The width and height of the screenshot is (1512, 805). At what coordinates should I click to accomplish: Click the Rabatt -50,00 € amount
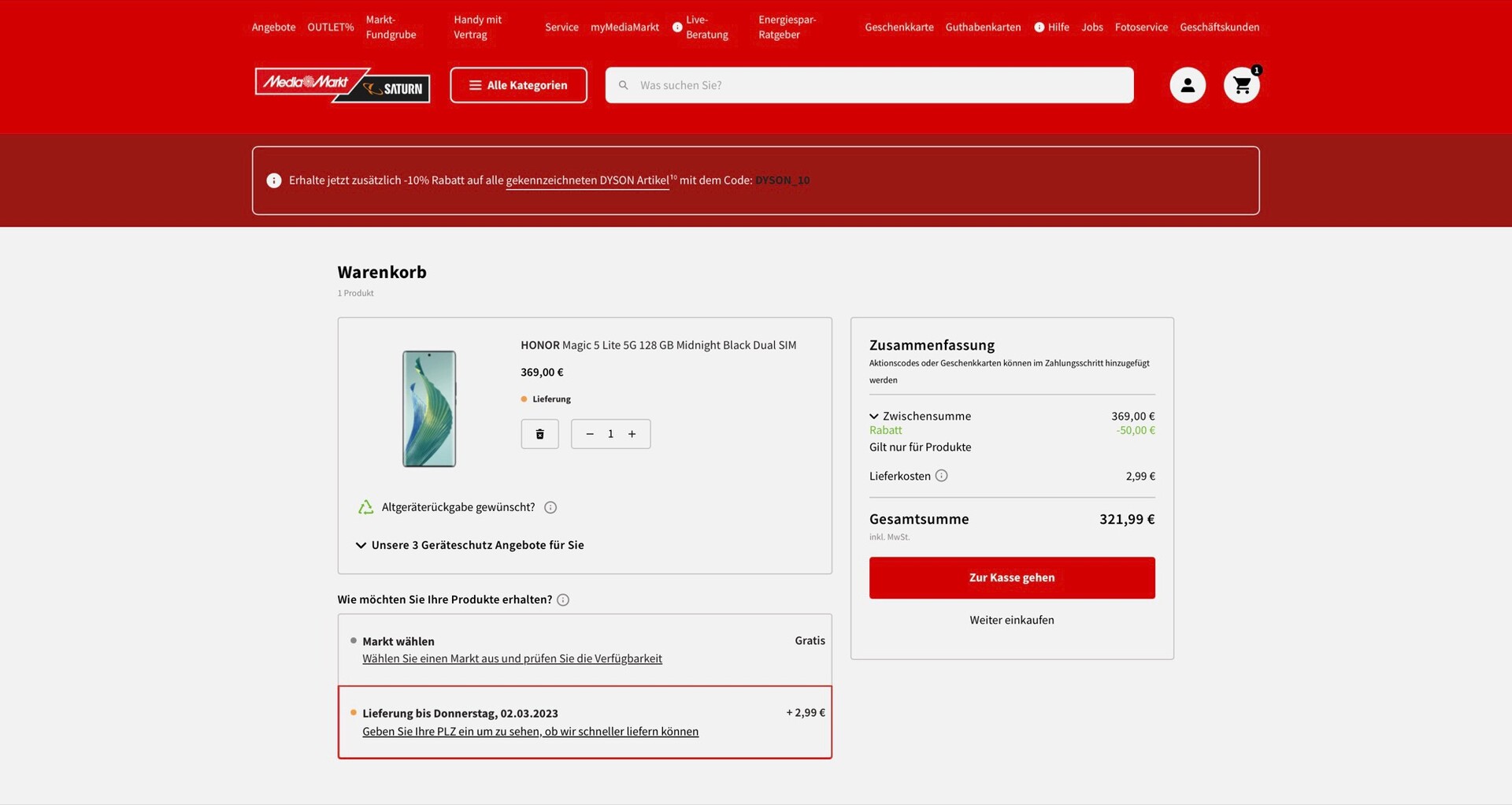(x=1136, y=430)
